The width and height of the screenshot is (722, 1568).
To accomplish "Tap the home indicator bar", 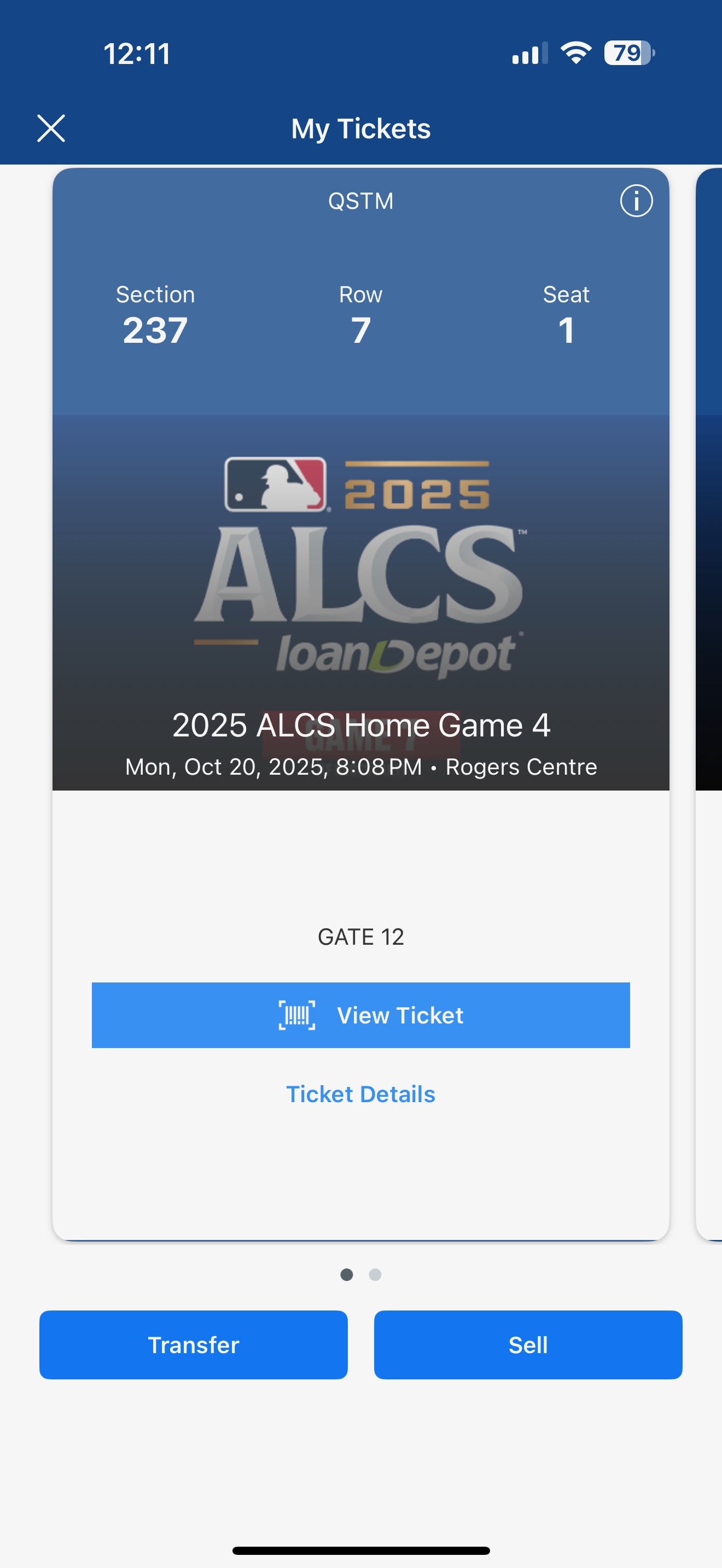I will [361, 1551].
